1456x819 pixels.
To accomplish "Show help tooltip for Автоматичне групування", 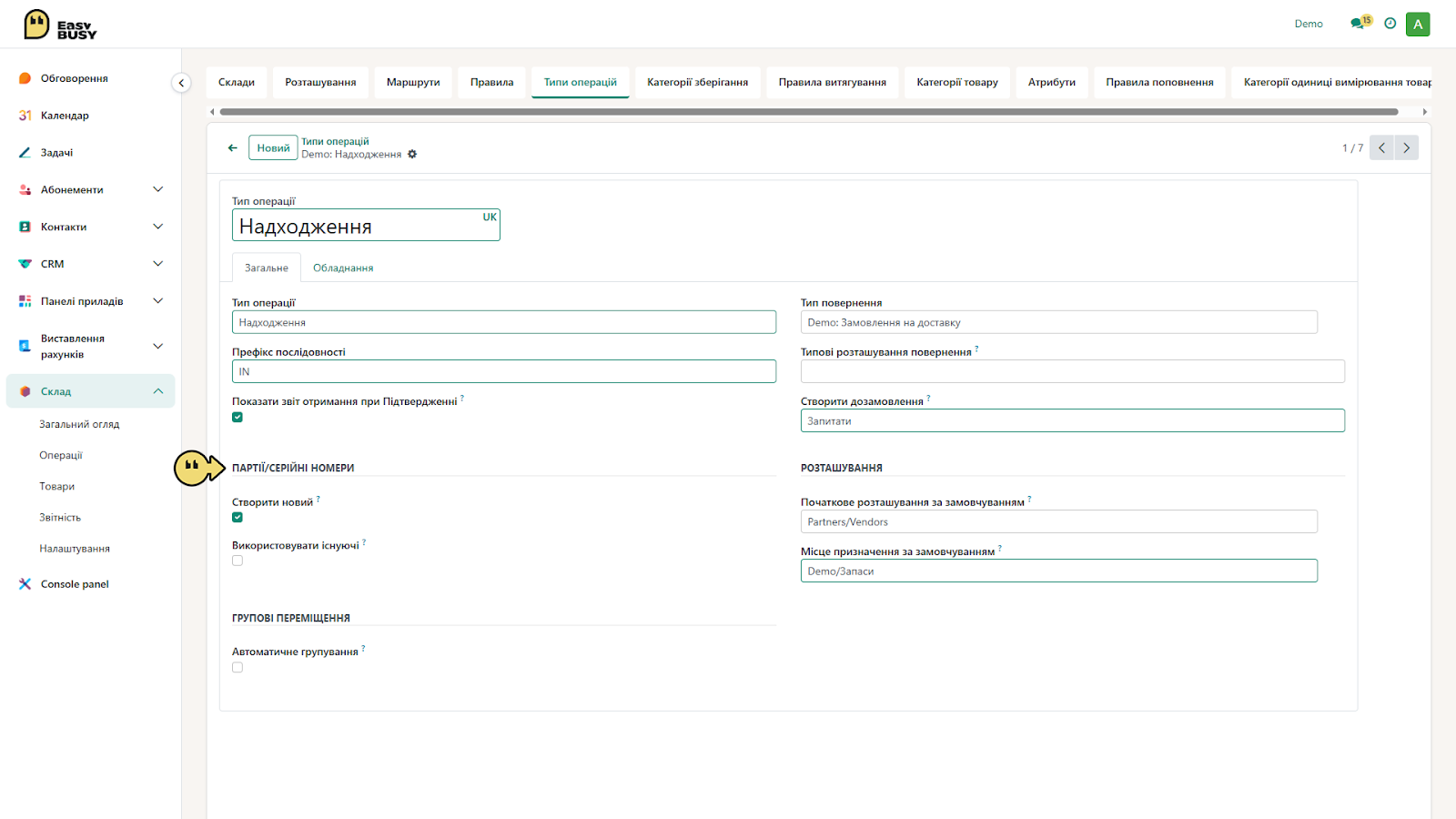I will point(363,648).
